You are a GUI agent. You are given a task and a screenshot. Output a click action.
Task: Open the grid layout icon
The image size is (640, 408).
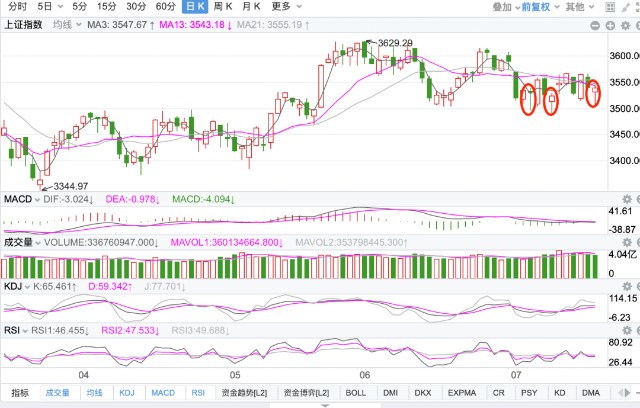610,7
